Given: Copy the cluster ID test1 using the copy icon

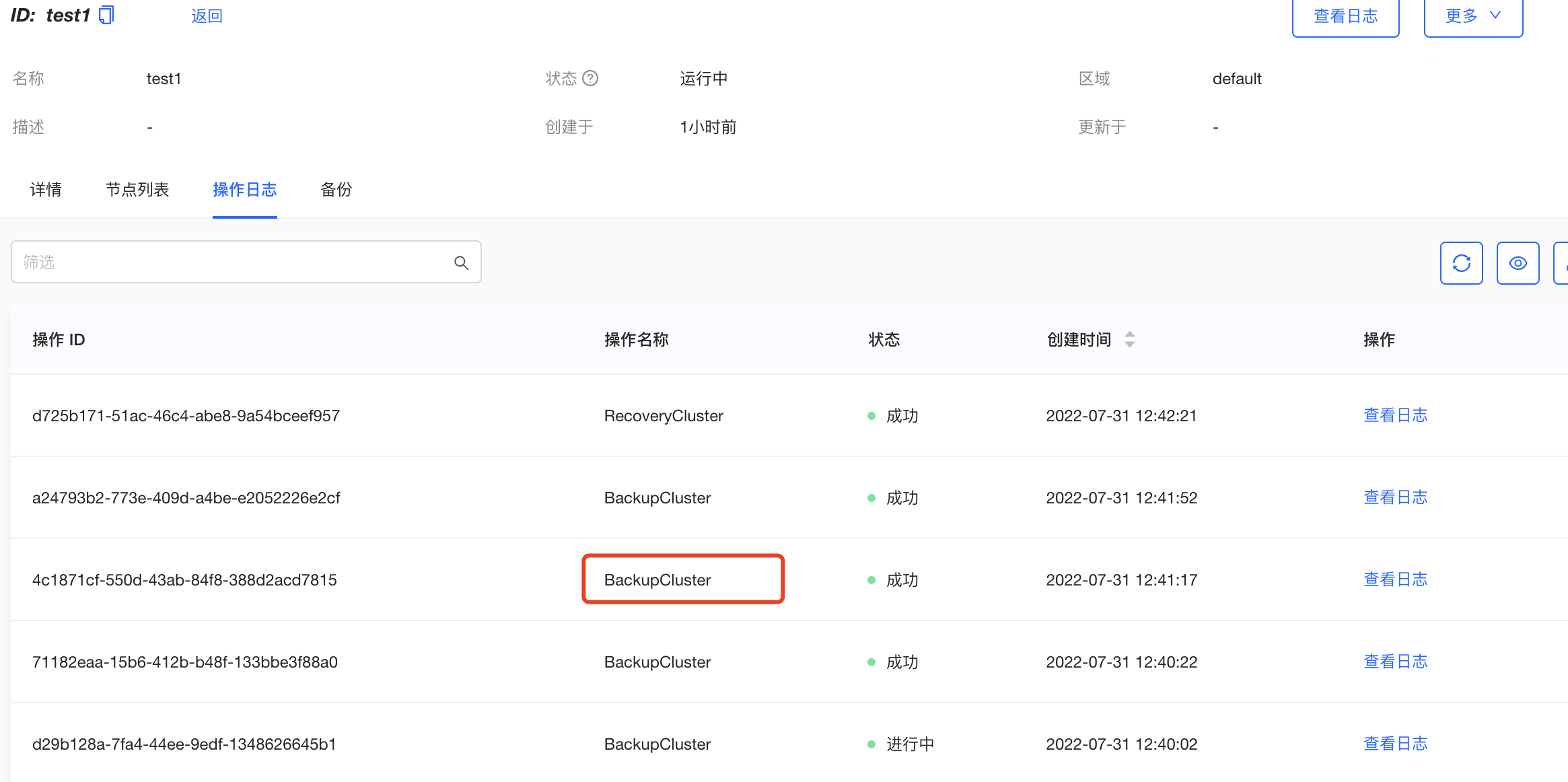Looking at the screenshot, I should coord(105,15).
